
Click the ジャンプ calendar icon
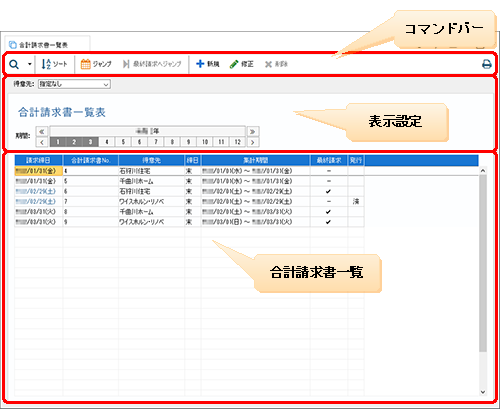pos(86,64)
